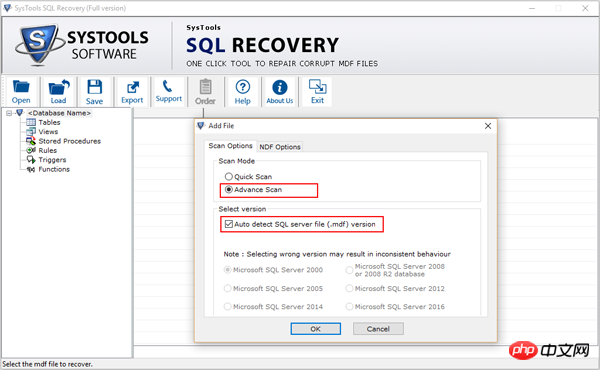Minimize the SysTools SQL Recovery window
600x370 pixels.
pyautogui.click(x=532, y=8)
